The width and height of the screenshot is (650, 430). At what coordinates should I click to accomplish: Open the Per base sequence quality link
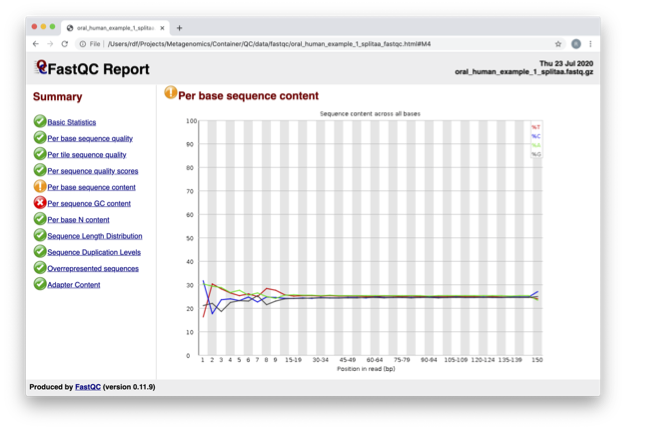coord(90,139)
